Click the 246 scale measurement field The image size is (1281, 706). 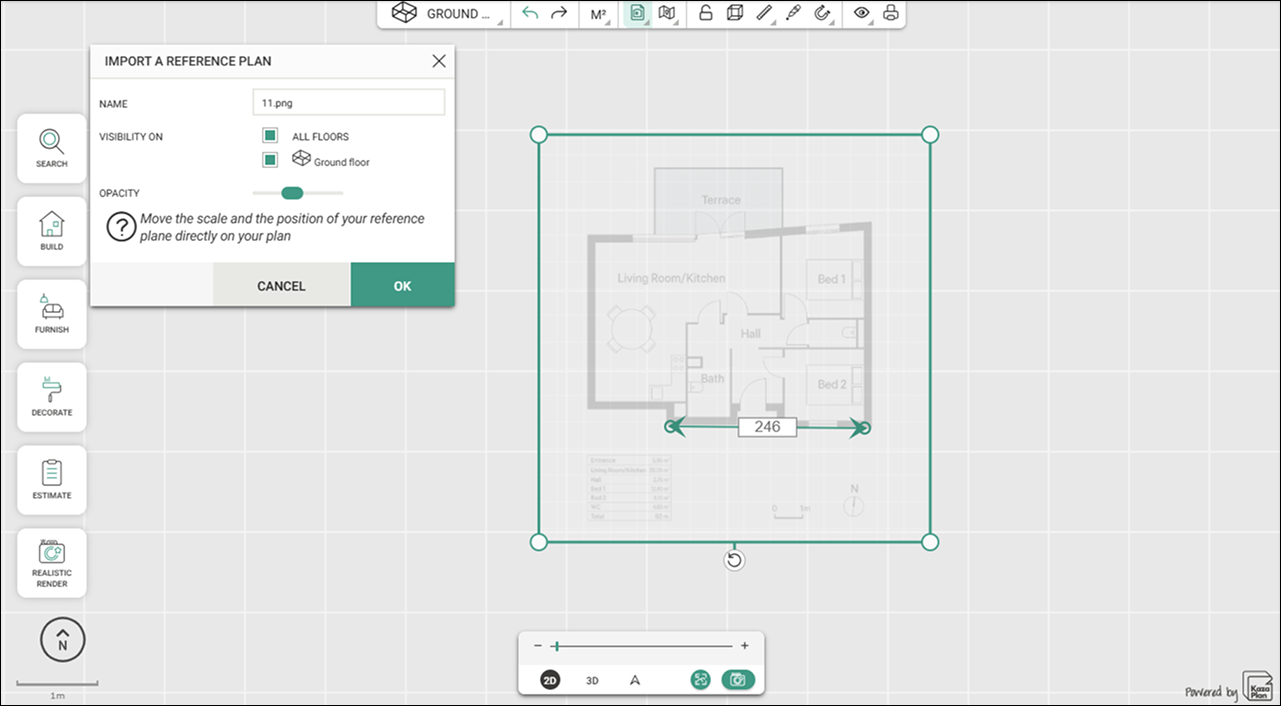[767, 427]
